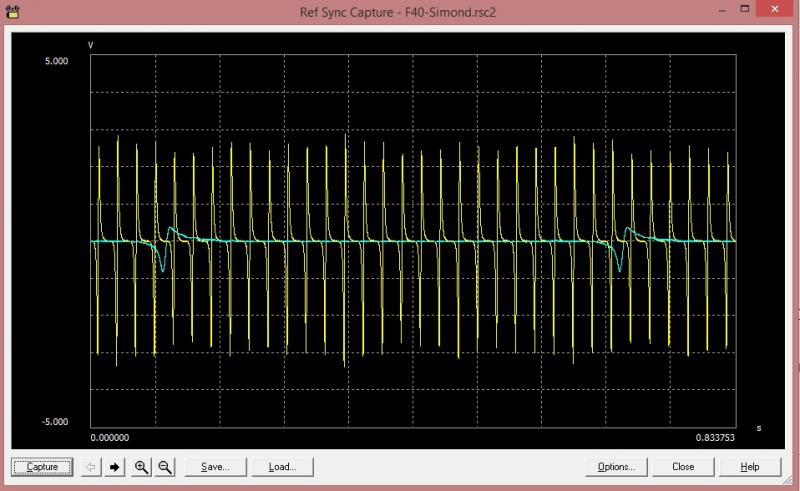Click the 0.833753 end time label
Viewport: 800px width, 491px height.
[715, 438]
